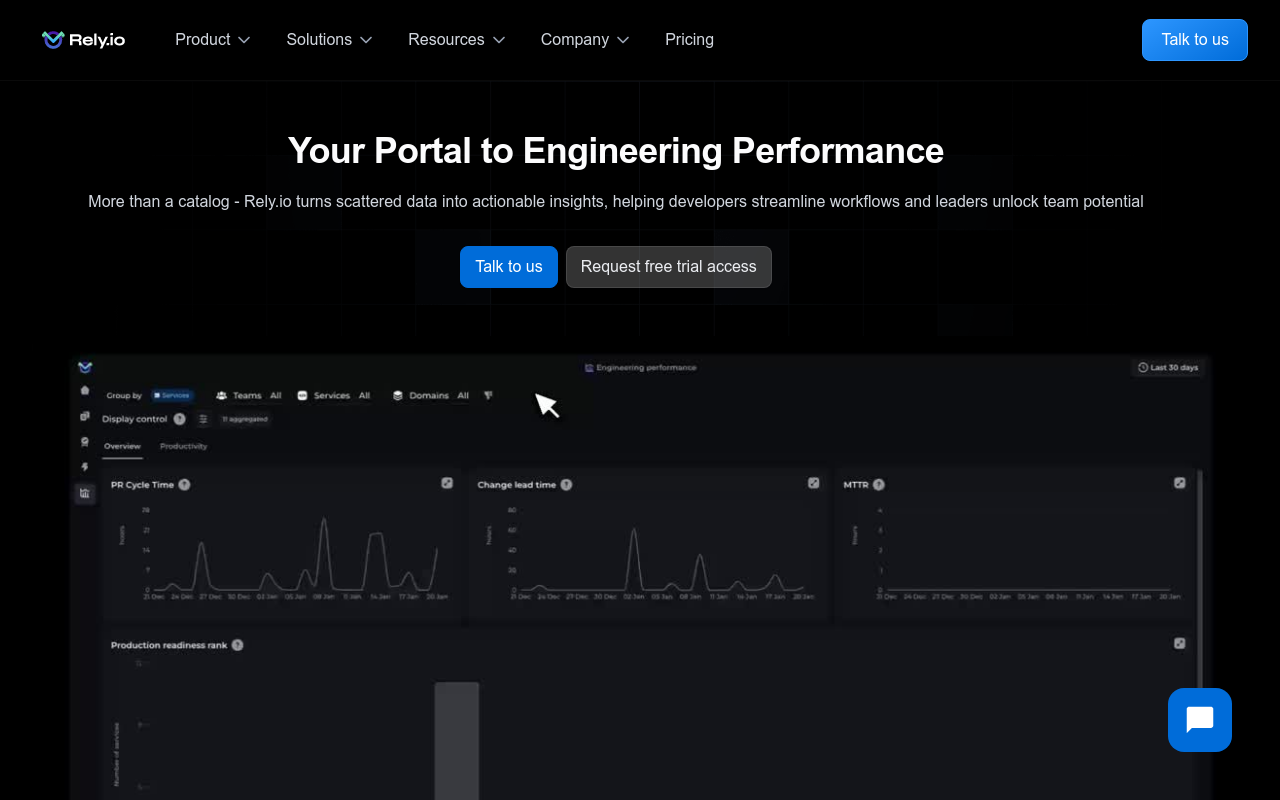The image size is (1280, 800).
Task: Click the Display control label
Action: [x=135, y=419]
